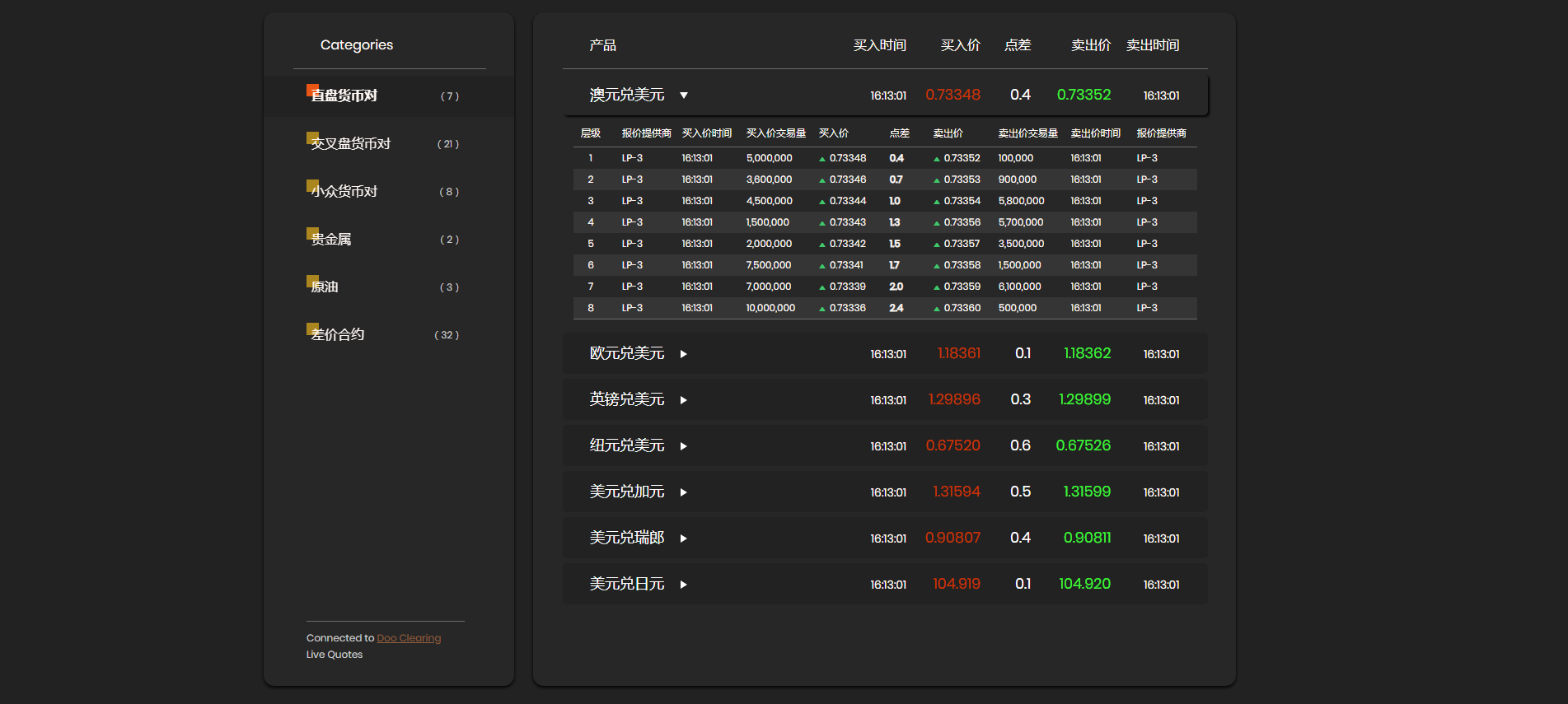Click the yellow square icon beside 贵金属
This screenshot has width=1568, height=704.
tap(312, 233)
